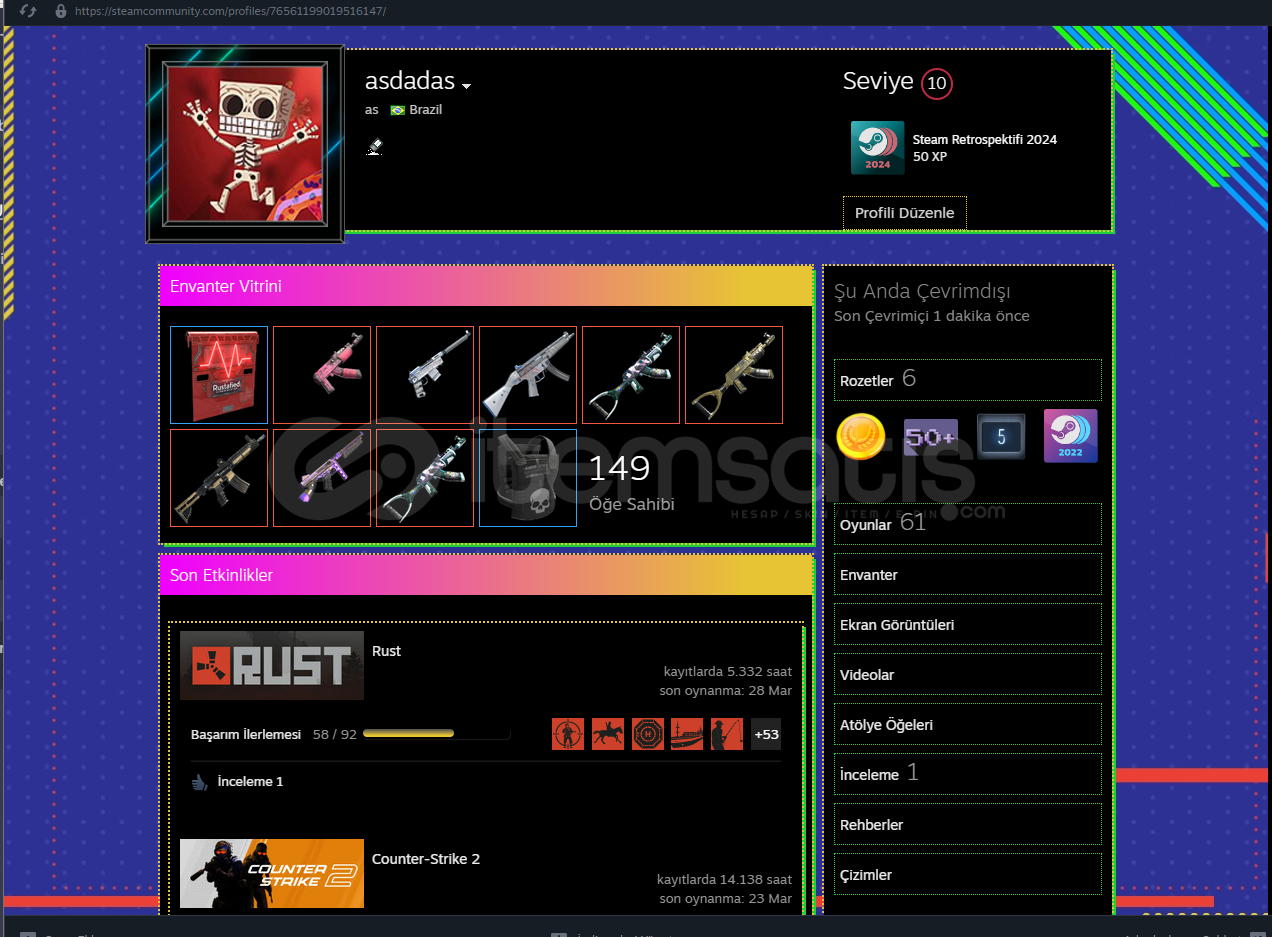The height and width of the screenshot is (937, 1272).
Task: Click 'son oynanma: 23 Mar' text
Action: 726,899
